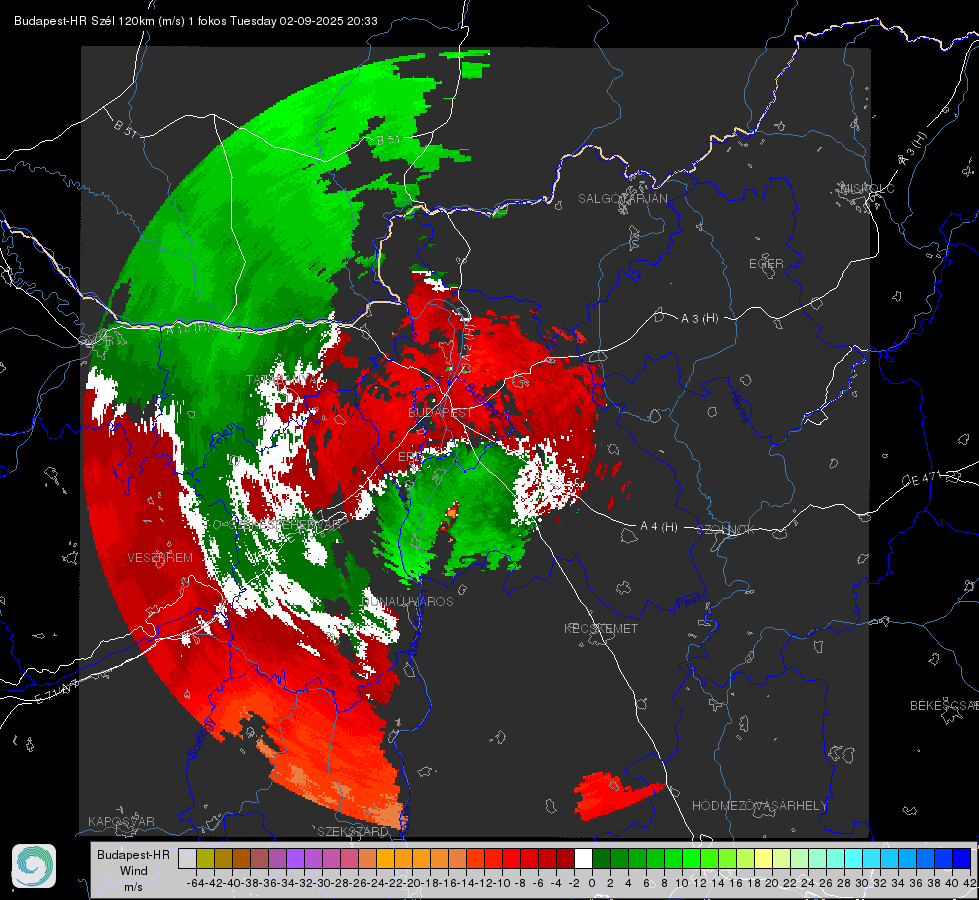This screenshot has width=979, height=900.
Task: Click the 30 legend value
Action: [x=862, y=883]
